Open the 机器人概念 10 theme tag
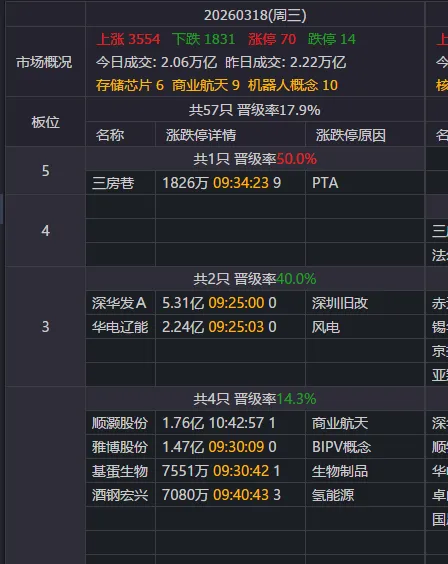Viewport: 448px width, 564px height. [293, 85]
